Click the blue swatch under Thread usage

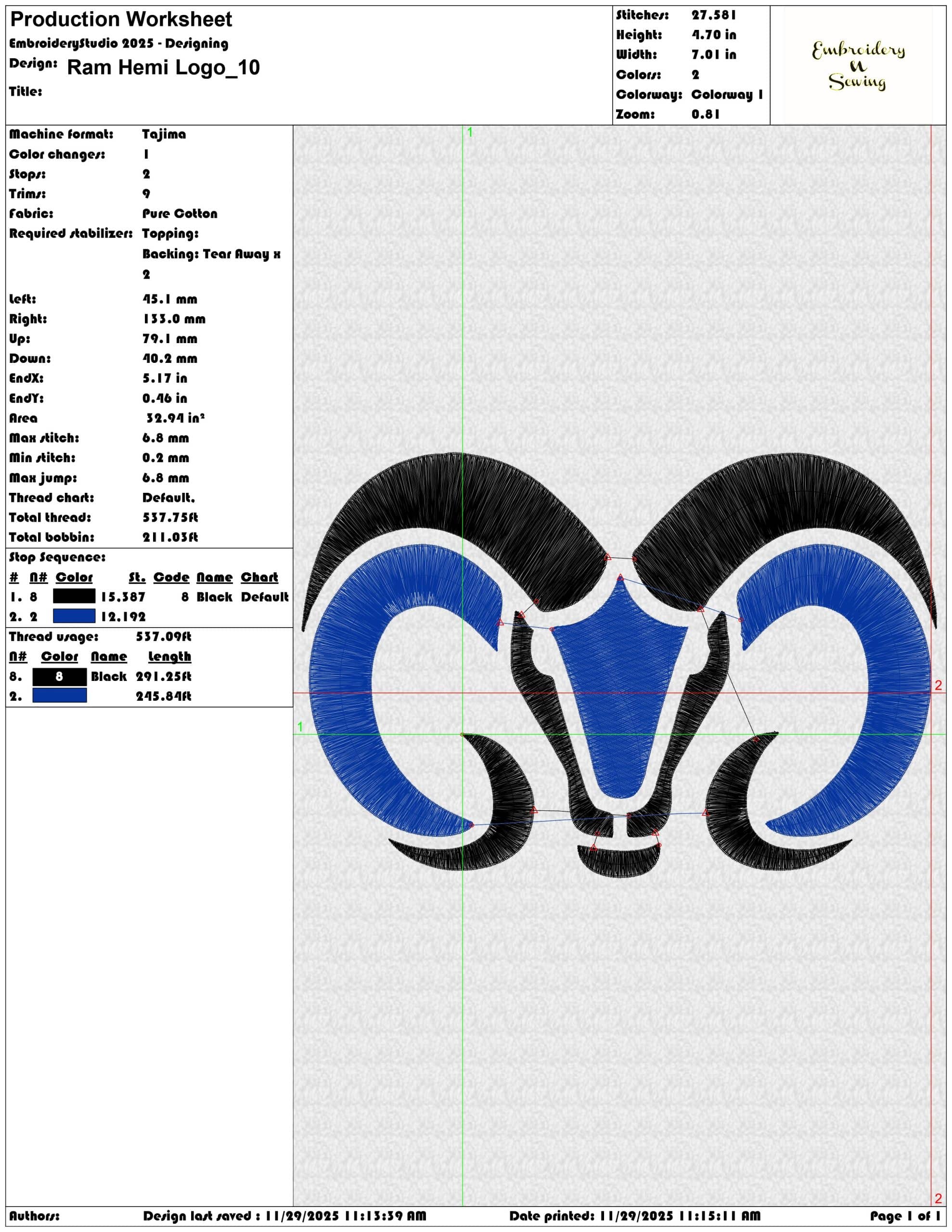(x=59, y=695)
